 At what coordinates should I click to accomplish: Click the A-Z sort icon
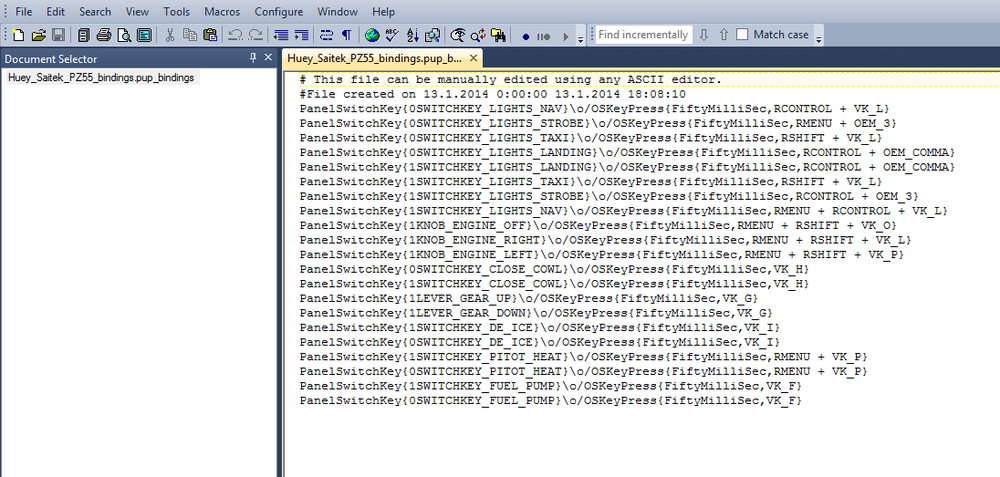click(412, 35)
